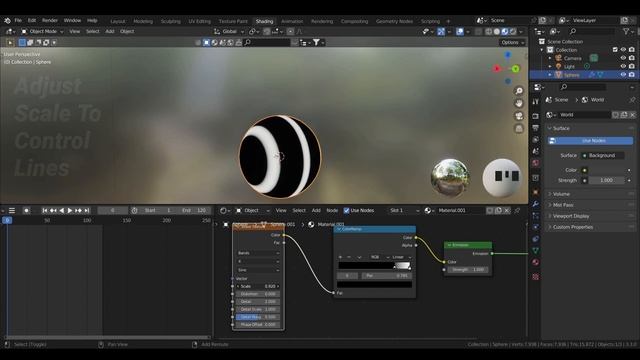Click the perspective/orthographic switch icon
Viewport: 640px width, 360px height.
[x=519, y=129]
